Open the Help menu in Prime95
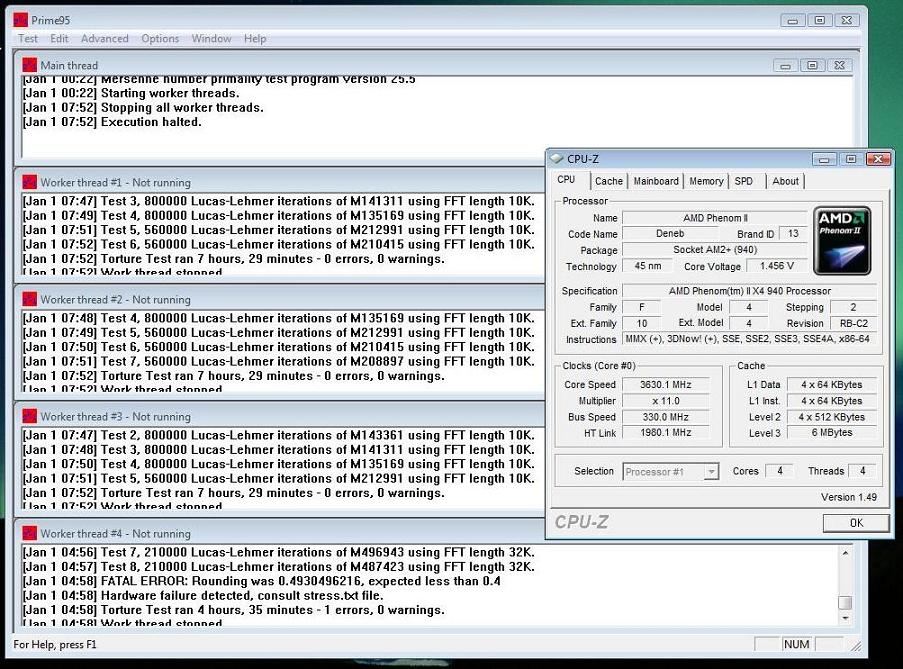Viewport: 903px width, 669px height. [255, 39]
